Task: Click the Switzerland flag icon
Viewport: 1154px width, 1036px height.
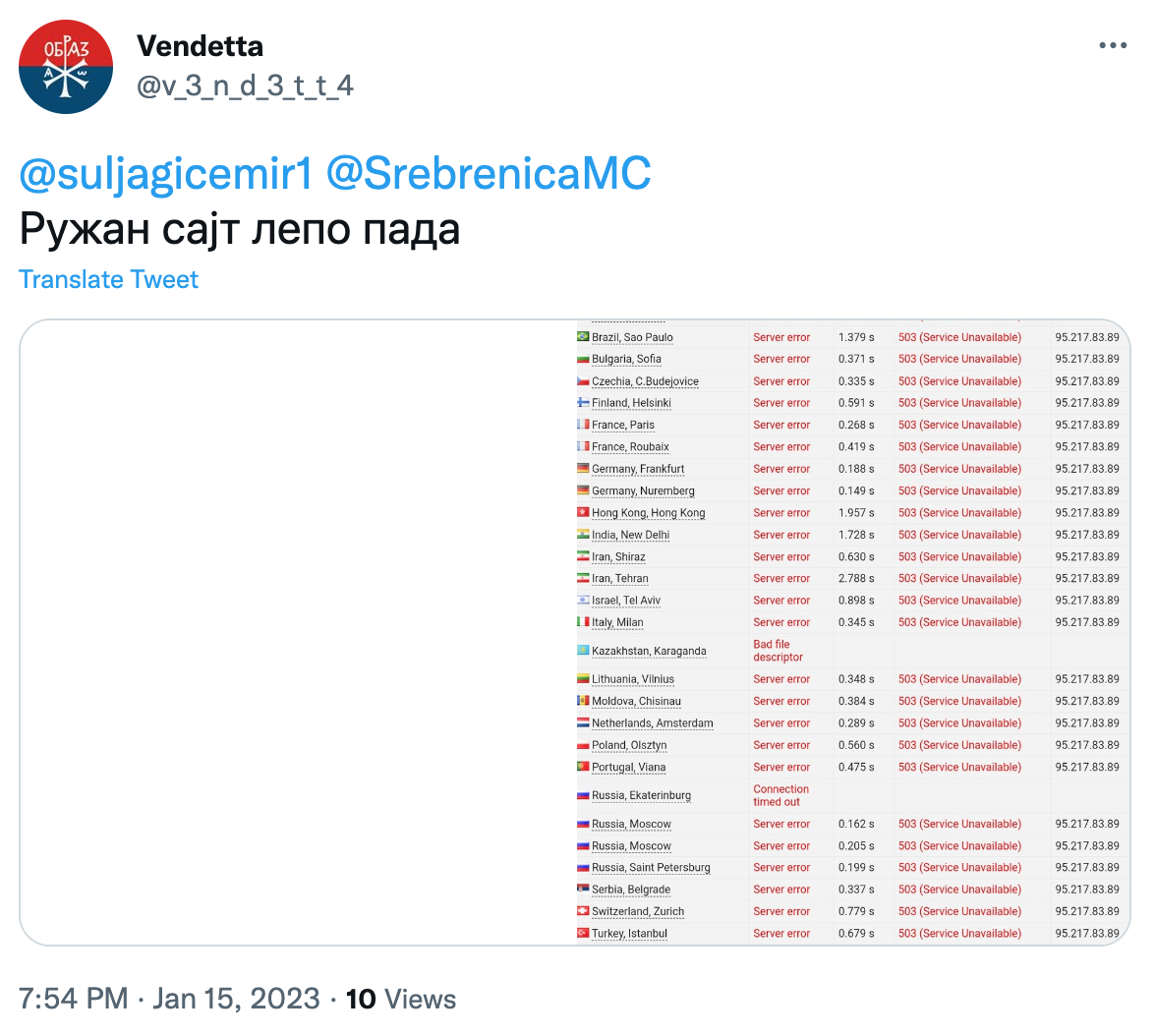Action: click(583, 911)
